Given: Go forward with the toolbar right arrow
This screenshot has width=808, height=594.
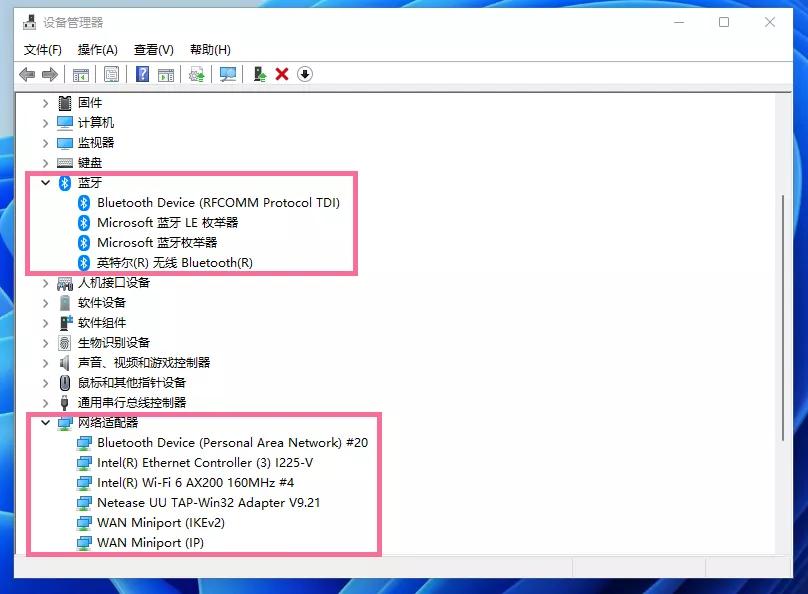Looking at the screenshot, I should (50, 75).
